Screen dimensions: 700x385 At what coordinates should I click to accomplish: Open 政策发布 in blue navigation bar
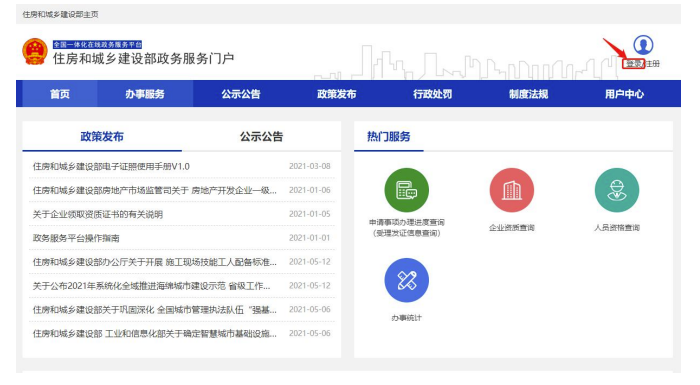coord(337,94)
